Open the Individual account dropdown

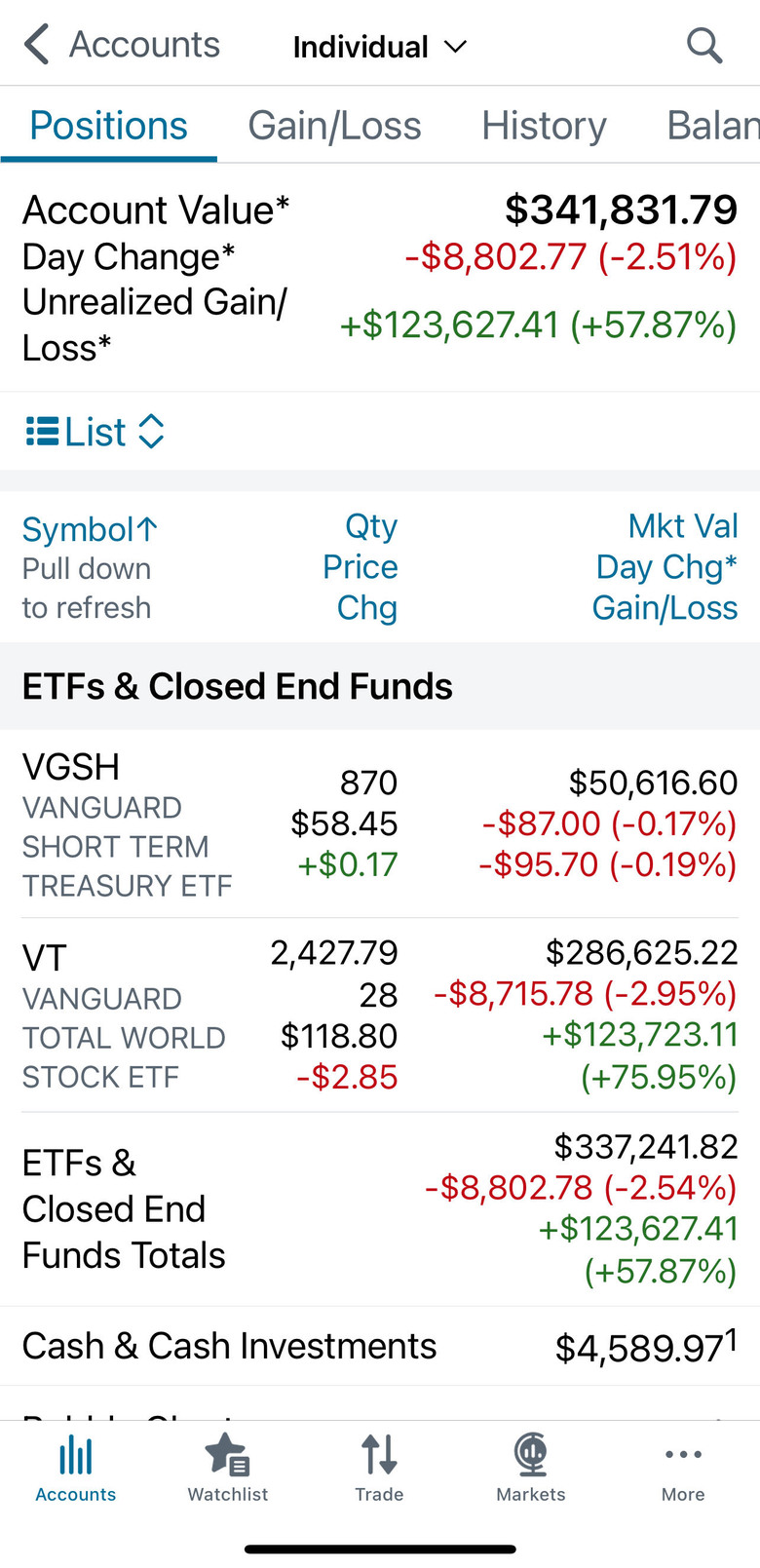(380, 47)
